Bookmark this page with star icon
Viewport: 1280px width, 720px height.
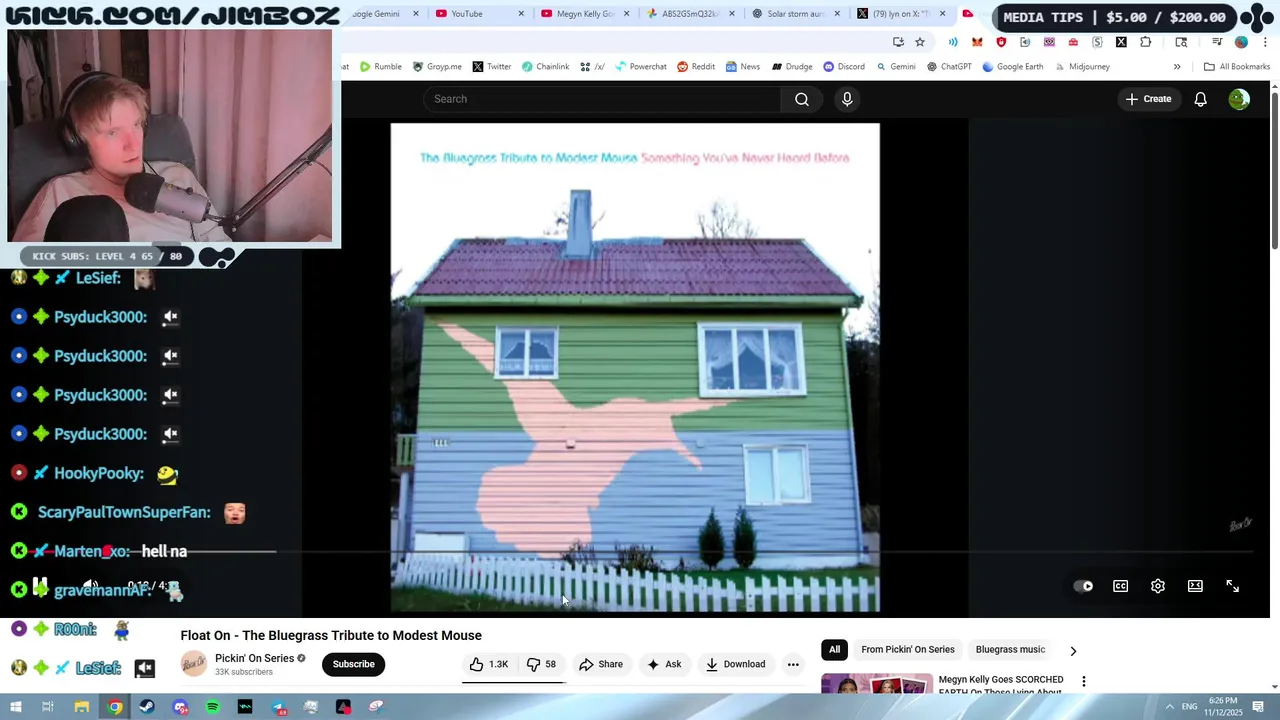pyautogui.click(x=920, y=42)
